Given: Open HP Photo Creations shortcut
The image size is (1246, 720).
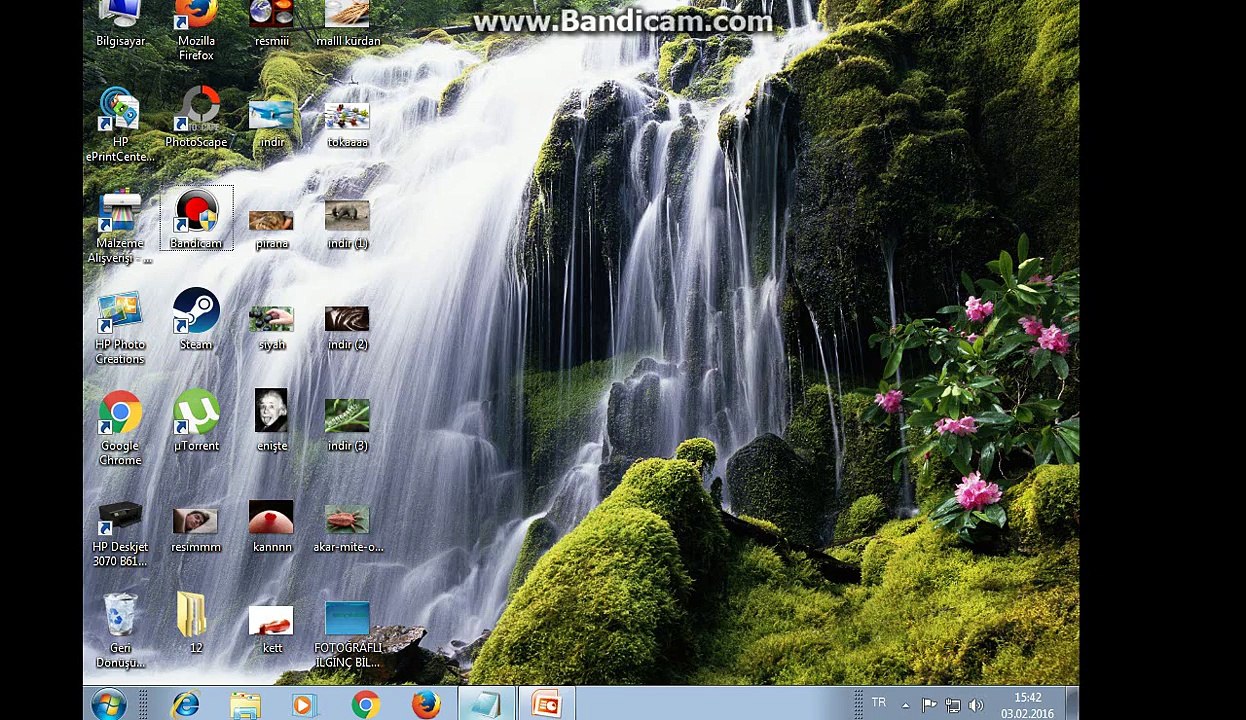Looking at the screenshot, I should (x=120, y=328).
